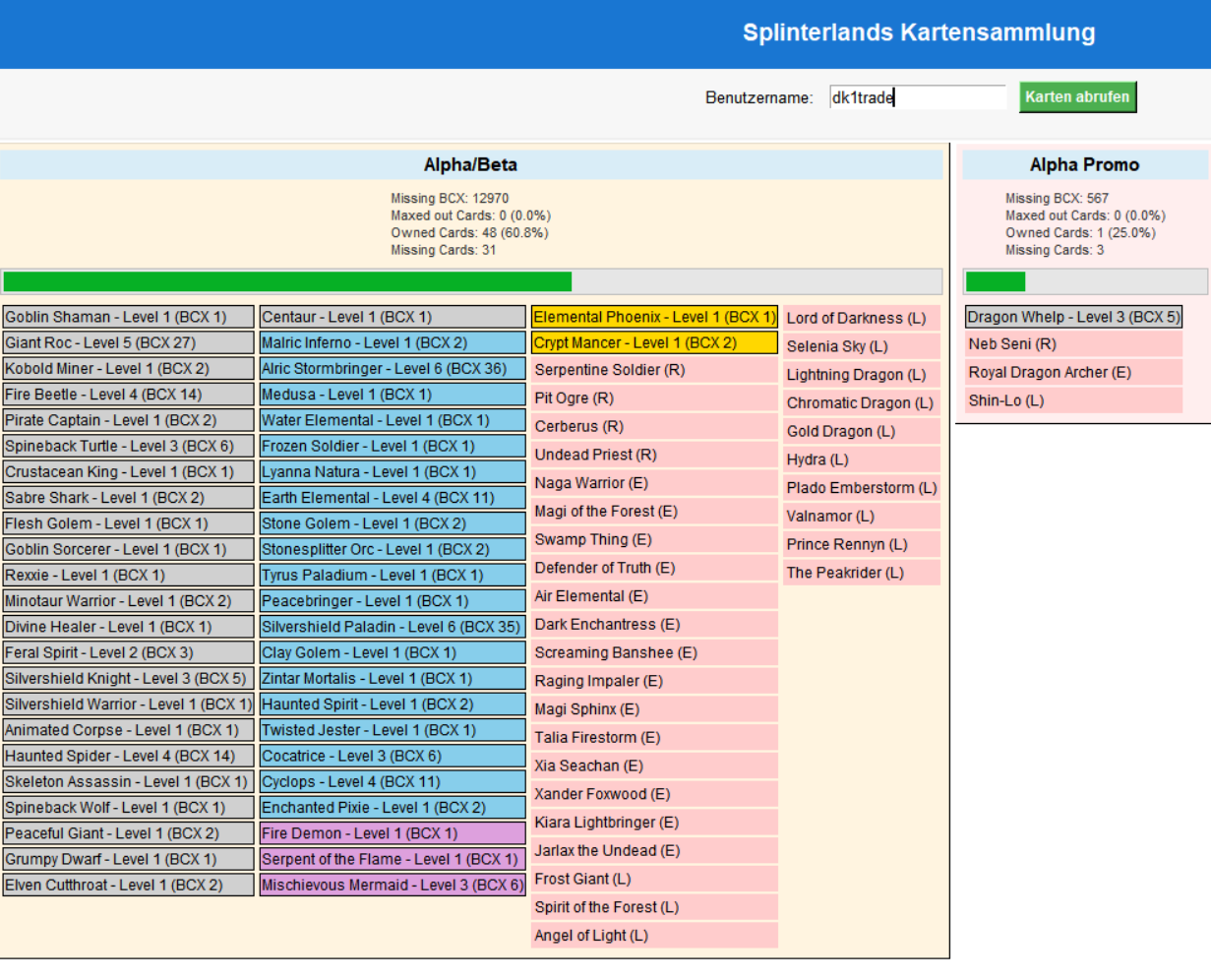
Task: Click the Divine Healer card
Action: coord(128,627)
